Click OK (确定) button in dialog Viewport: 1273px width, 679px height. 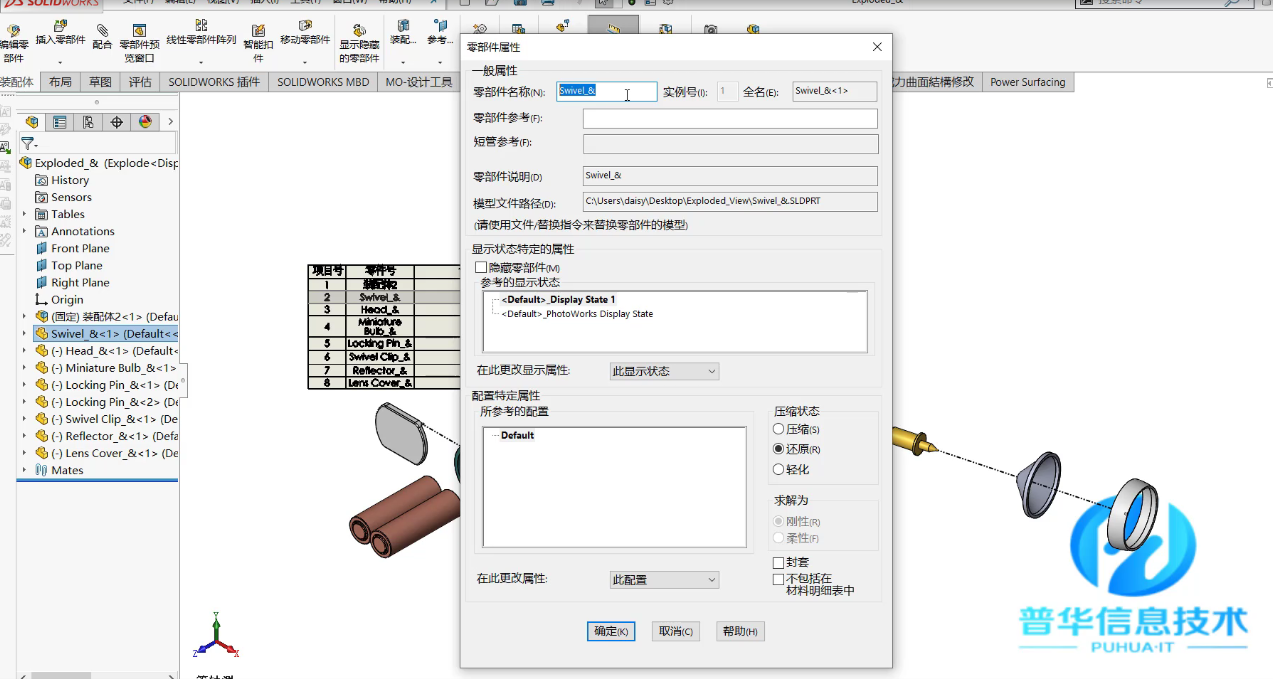pos(611,631)
